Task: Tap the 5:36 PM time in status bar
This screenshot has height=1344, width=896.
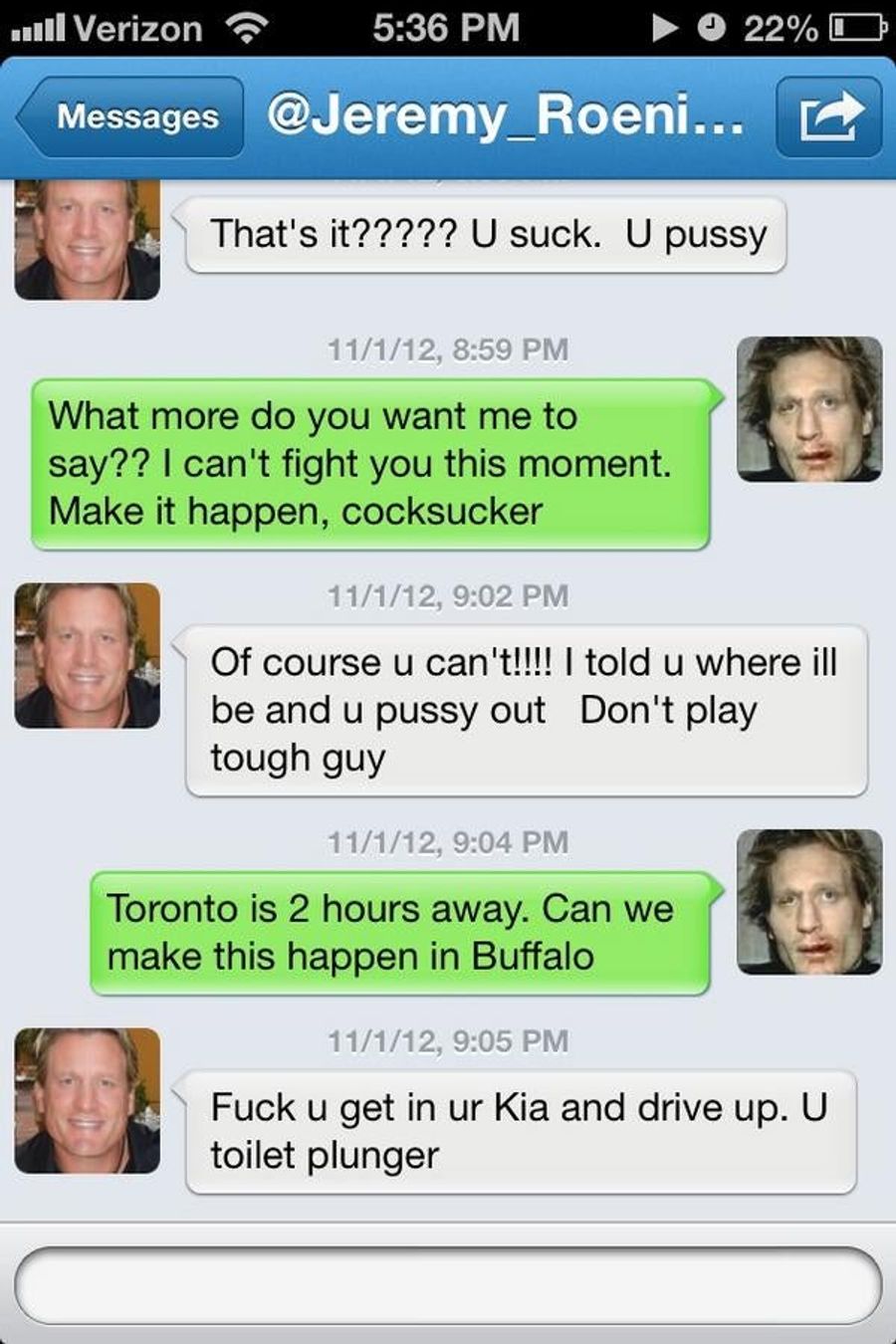Action: [446, 28]
